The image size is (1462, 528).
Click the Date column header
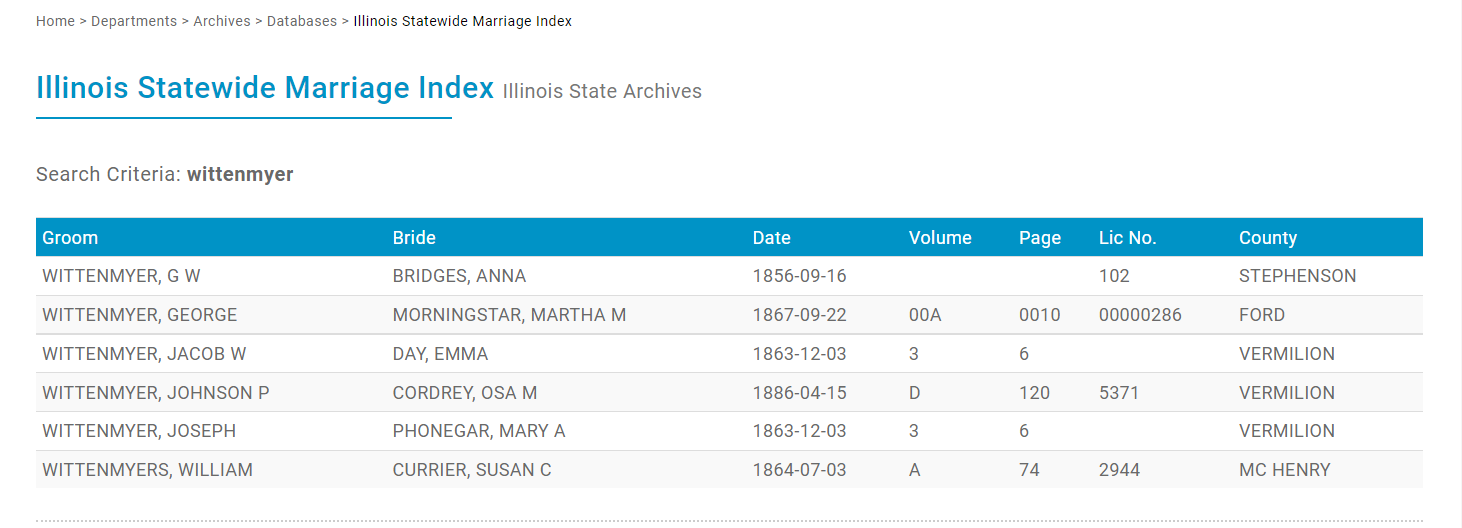click(x=771, y=238)
